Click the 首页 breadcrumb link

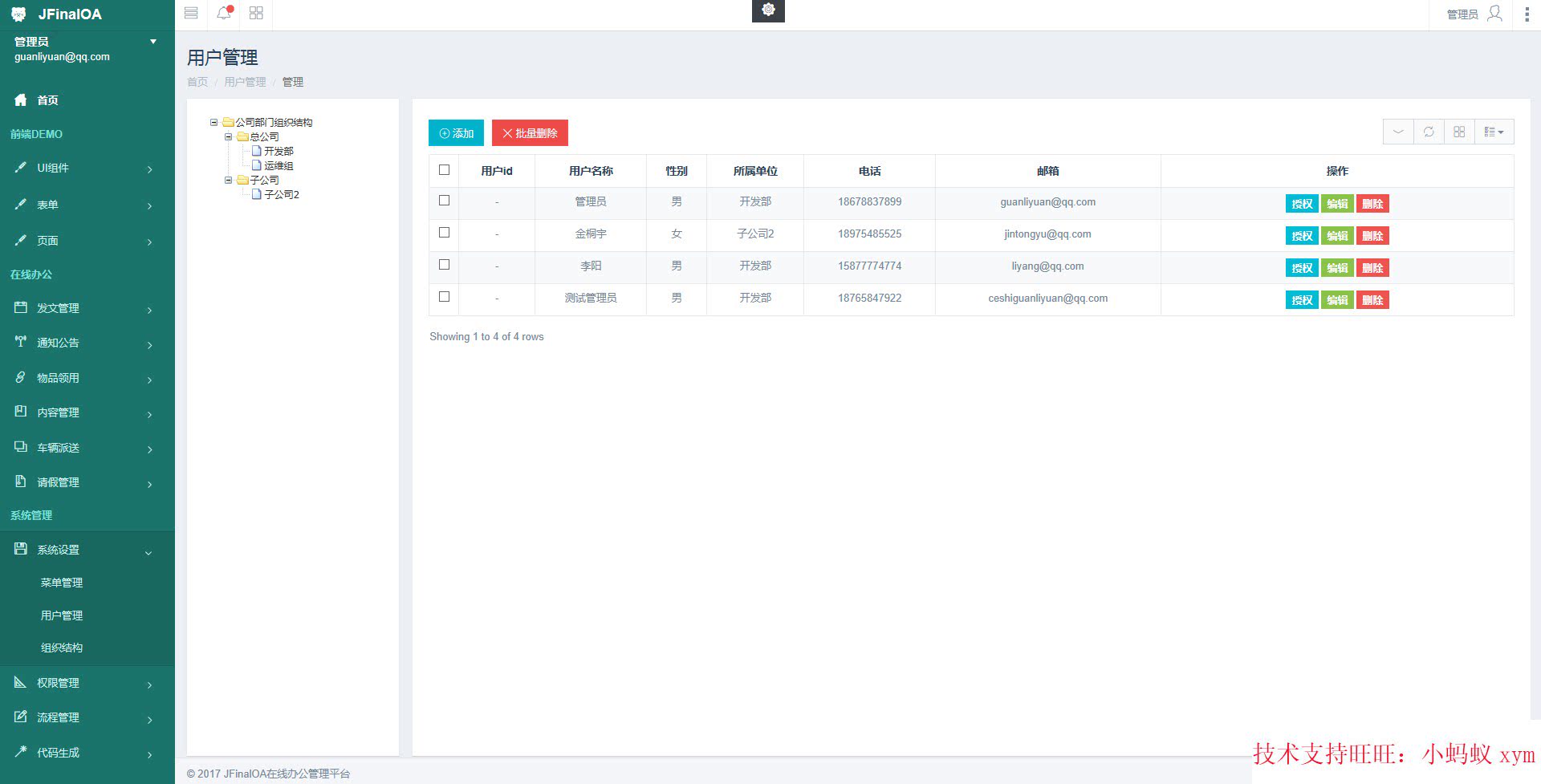(x=197, y=82)
